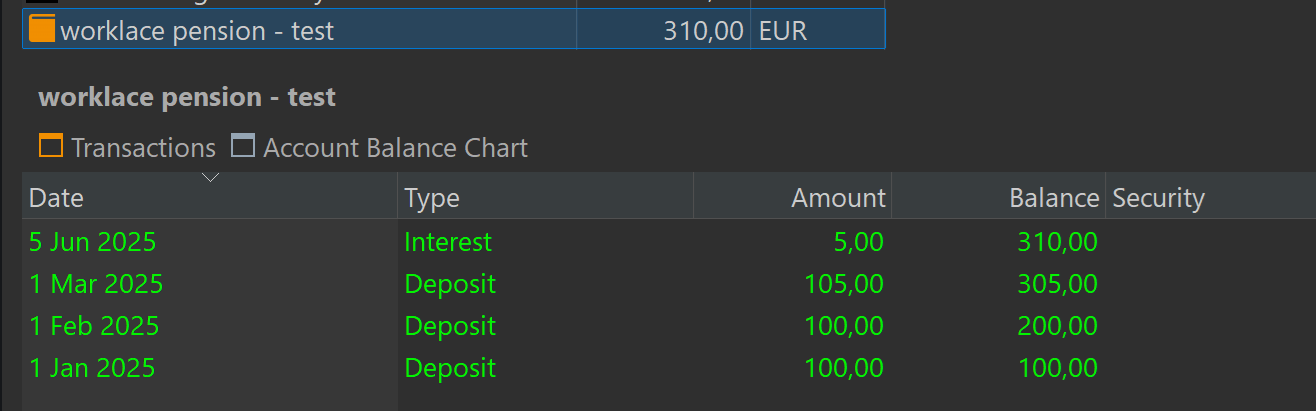This screenshot has height=411, width=1316.
Task: Click the orange worklace pension account icon
Action: [x=41, y=29]
